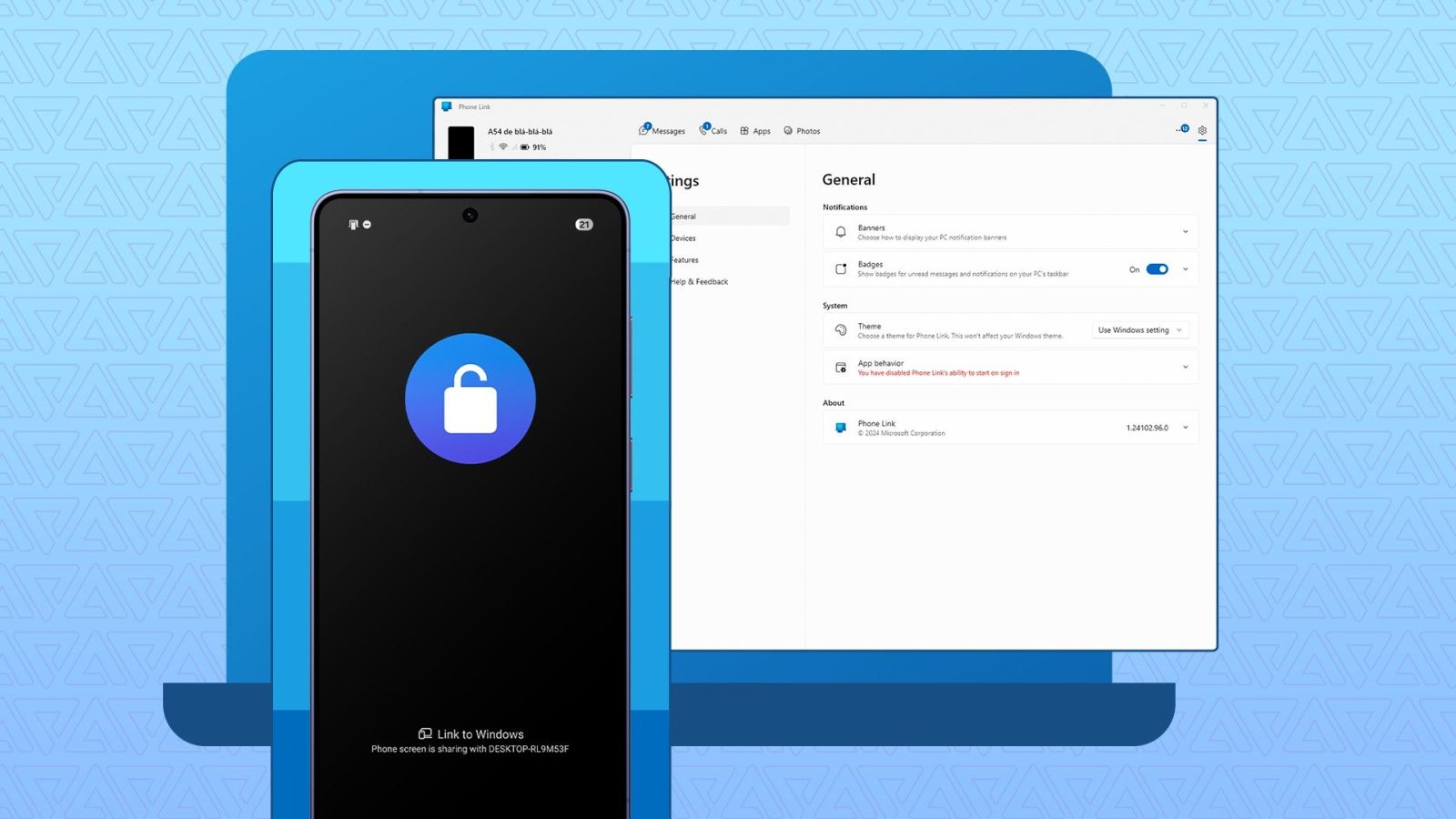Image resolution: width=1456 pixels, height=819 pixels.
Task: Click the battery icon beside 91%
Action: [x=525, y=147]
